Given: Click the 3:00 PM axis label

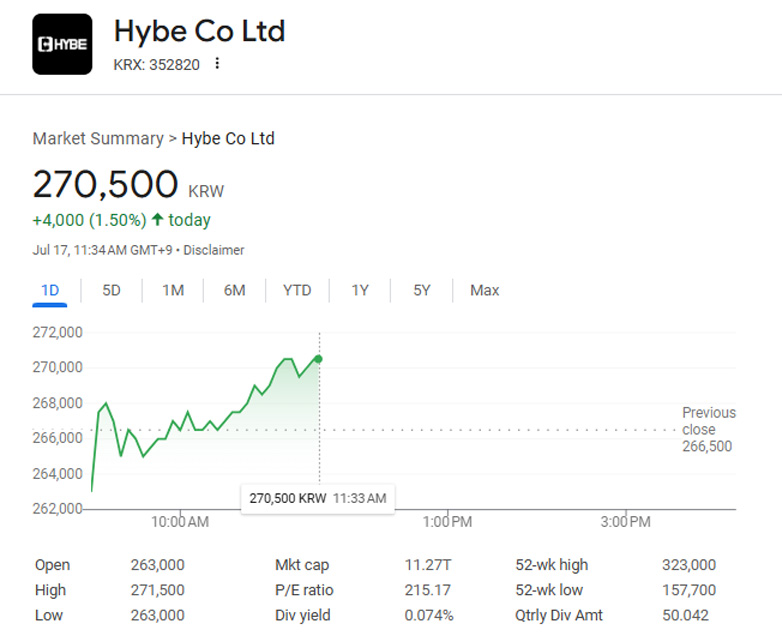Looking at the screenshot, I should pos(625,522).
